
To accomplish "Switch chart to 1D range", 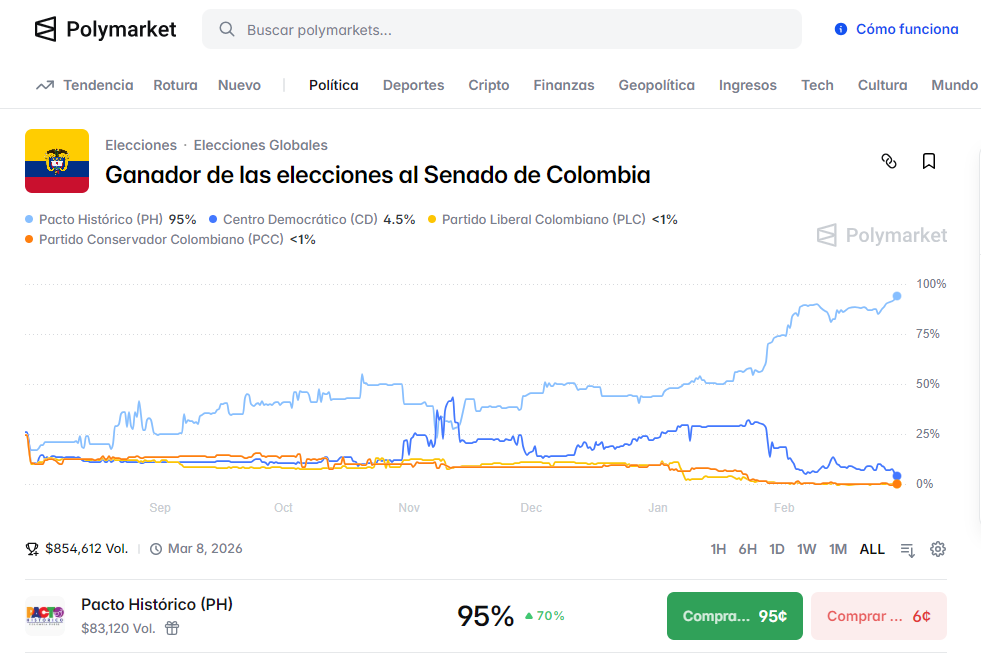I will [776, 549].
